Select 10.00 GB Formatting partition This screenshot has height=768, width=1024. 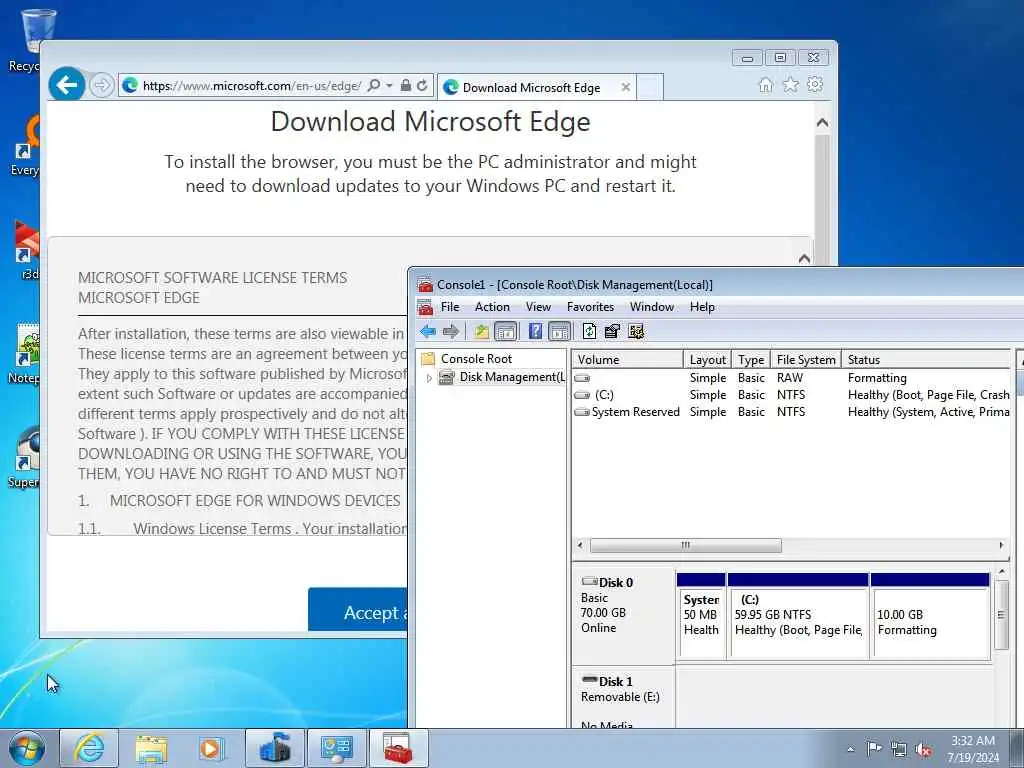(x=930, y=615)
